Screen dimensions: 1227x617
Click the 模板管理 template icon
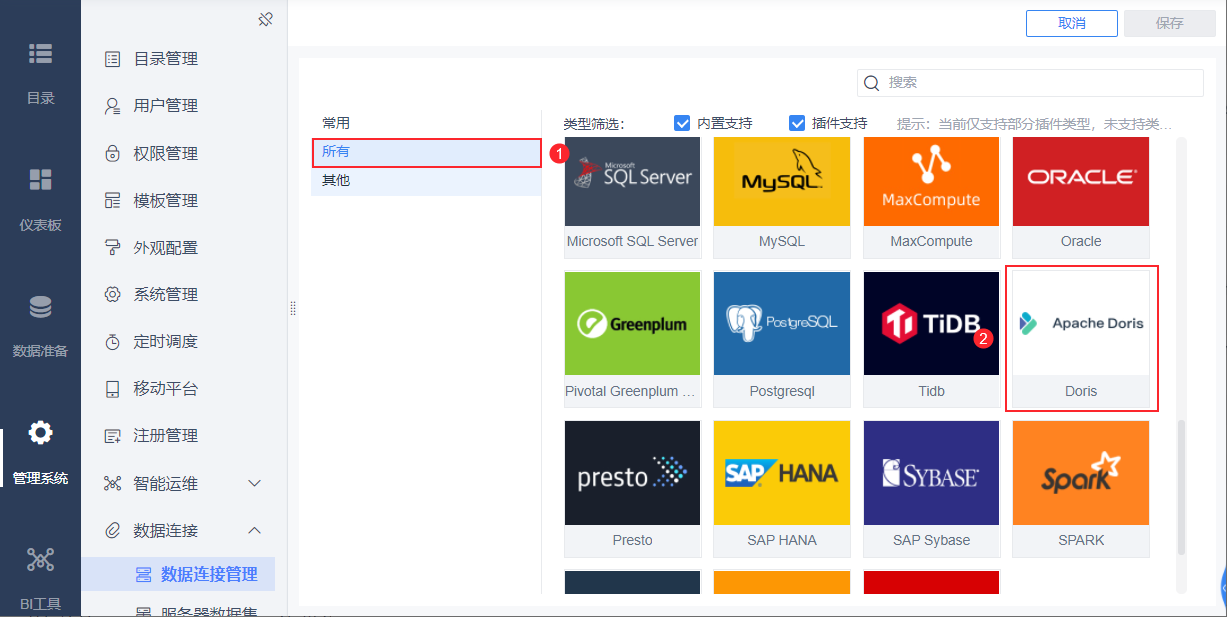tap(113, 201)
